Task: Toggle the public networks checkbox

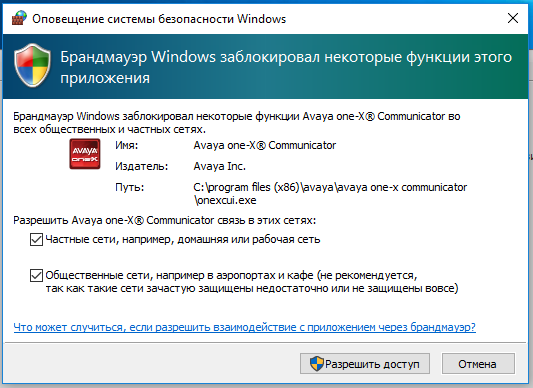Action: 36,275
